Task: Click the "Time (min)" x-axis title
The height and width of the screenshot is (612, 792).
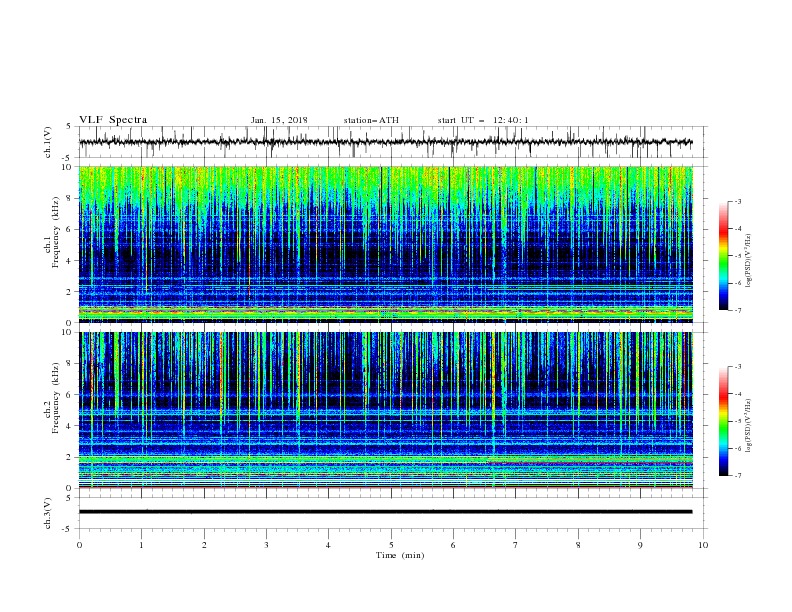Action: 400,555
